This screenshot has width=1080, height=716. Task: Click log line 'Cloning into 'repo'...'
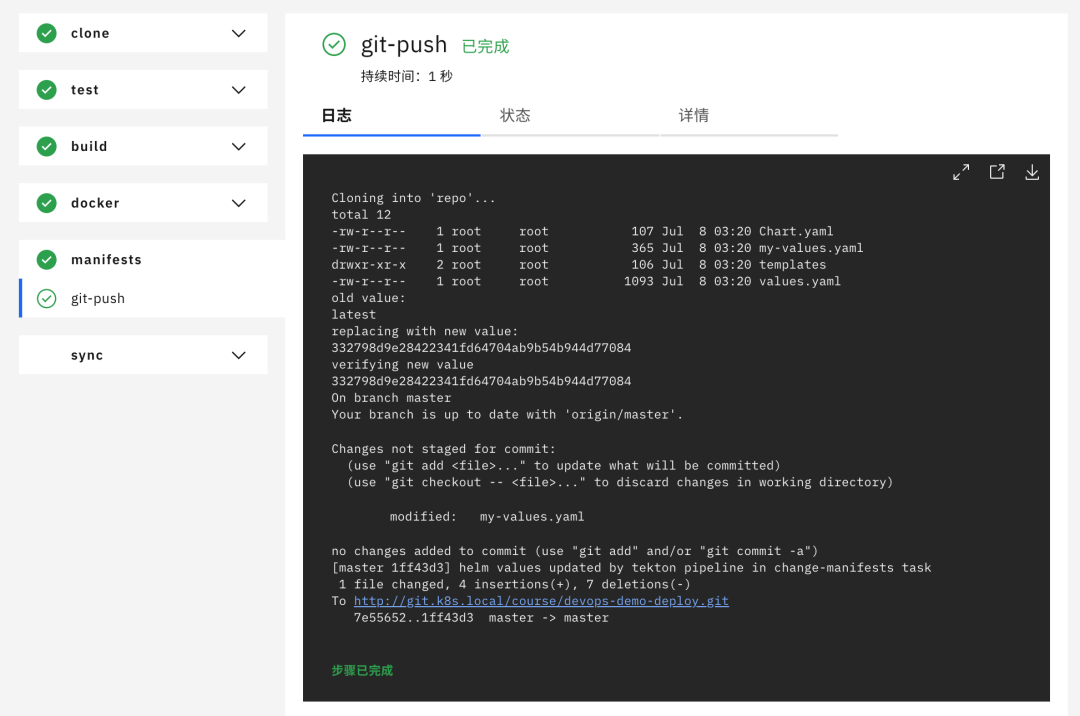click(x=413, y=198)
